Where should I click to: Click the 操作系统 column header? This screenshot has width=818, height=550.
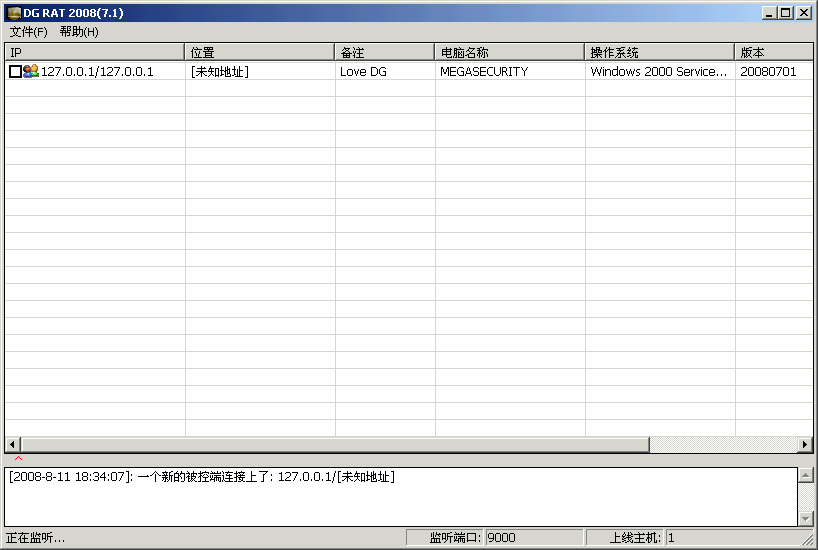coord(659,52)
